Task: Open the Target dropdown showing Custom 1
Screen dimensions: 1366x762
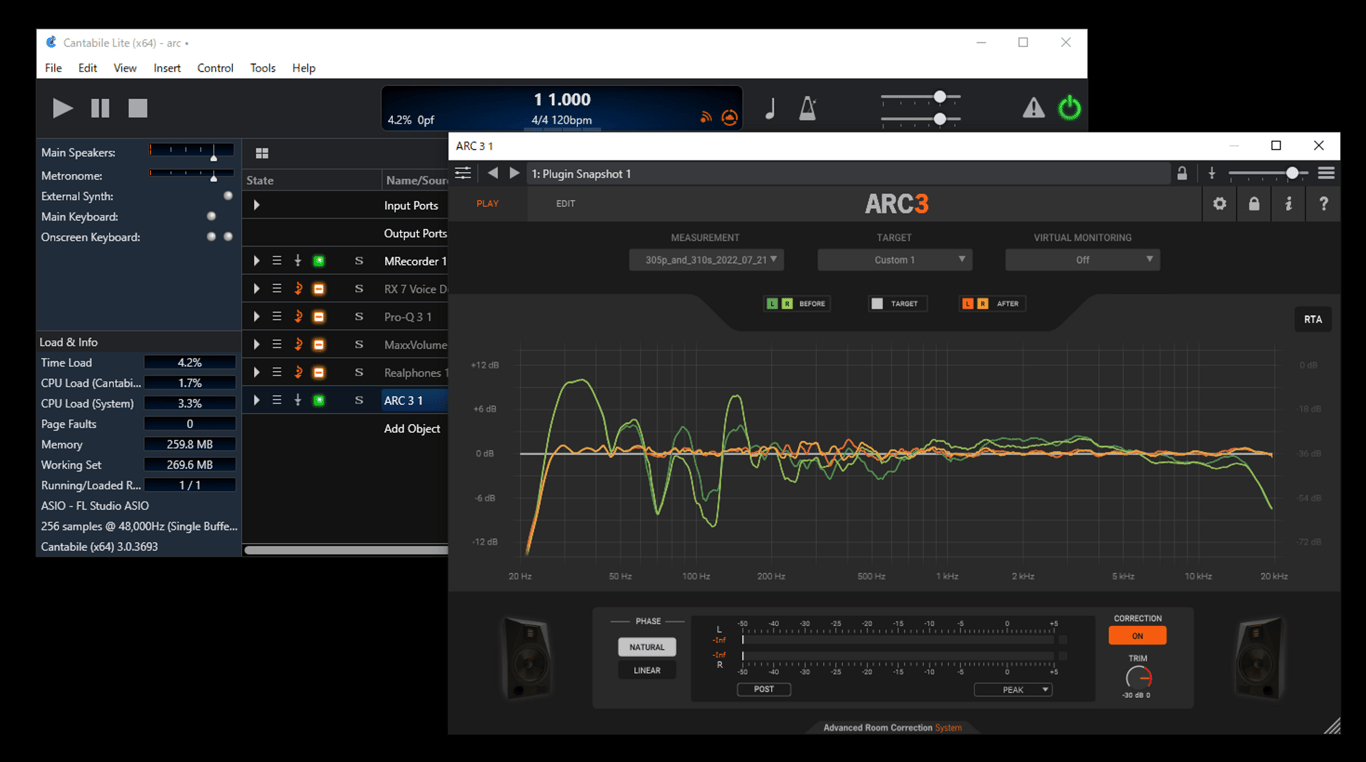Action: coord(894,260)
